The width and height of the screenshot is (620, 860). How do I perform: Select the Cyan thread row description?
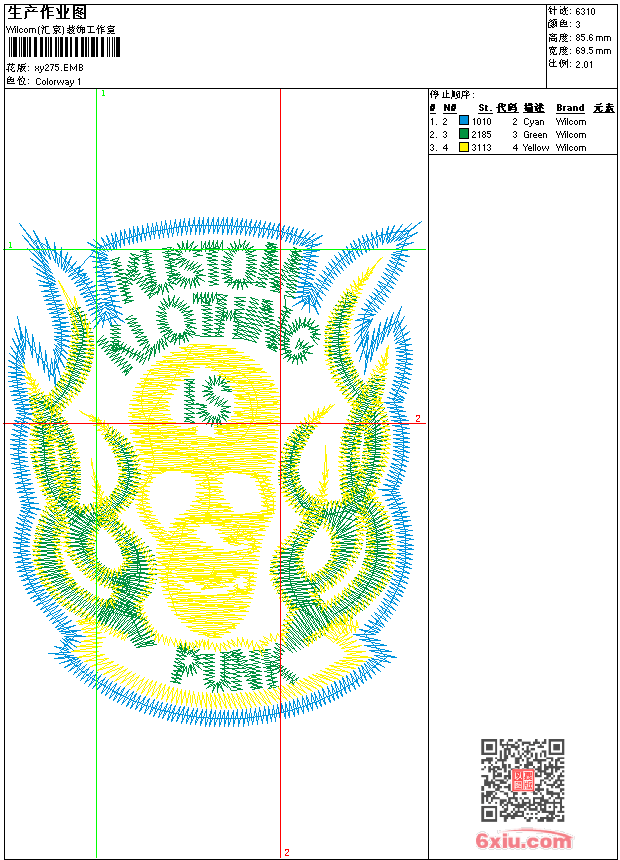click(534, 121)
